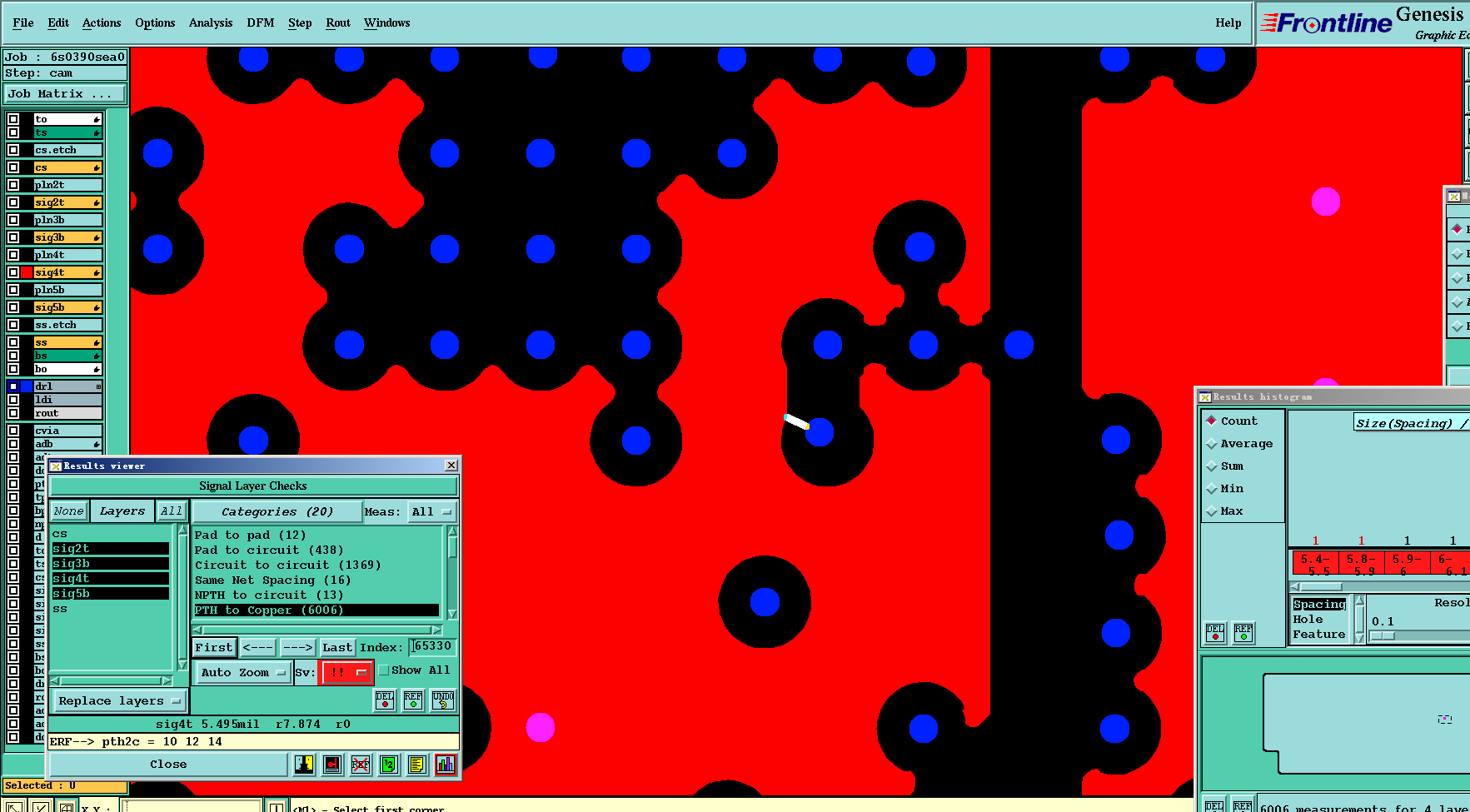Viewport: 1470px width, 812px height.
Task: Open the Rout menu
Action: click(338, 22)
